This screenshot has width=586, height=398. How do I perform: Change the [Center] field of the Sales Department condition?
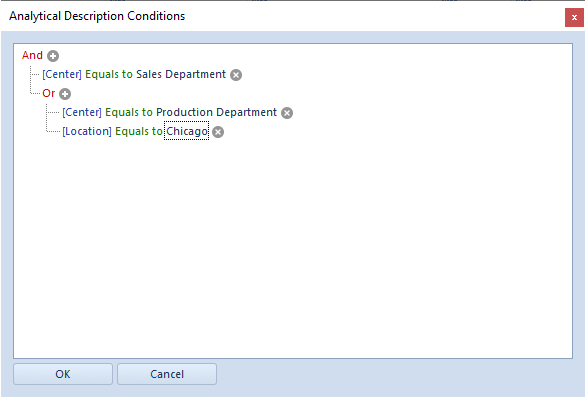(62, 74)
